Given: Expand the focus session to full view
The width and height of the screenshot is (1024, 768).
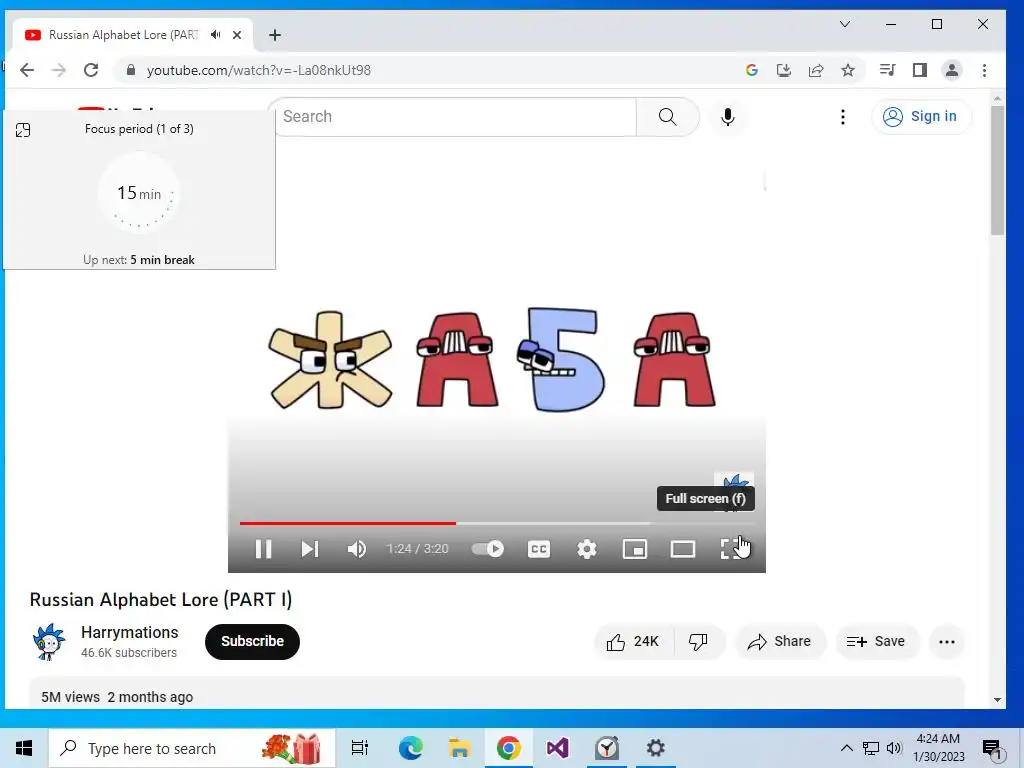Looking at the screenshot, I should [x=23, y=130].
